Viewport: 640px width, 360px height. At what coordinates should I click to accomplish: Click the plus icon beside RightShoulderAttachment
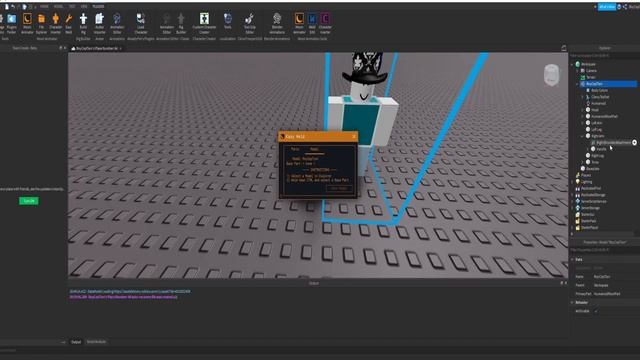[x=634, y=142]
